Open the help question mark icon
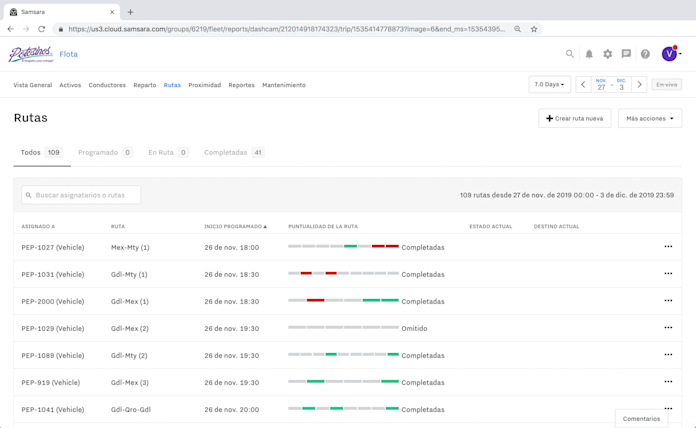This screenshot has height=428, width=696. (x=645, y=54)
